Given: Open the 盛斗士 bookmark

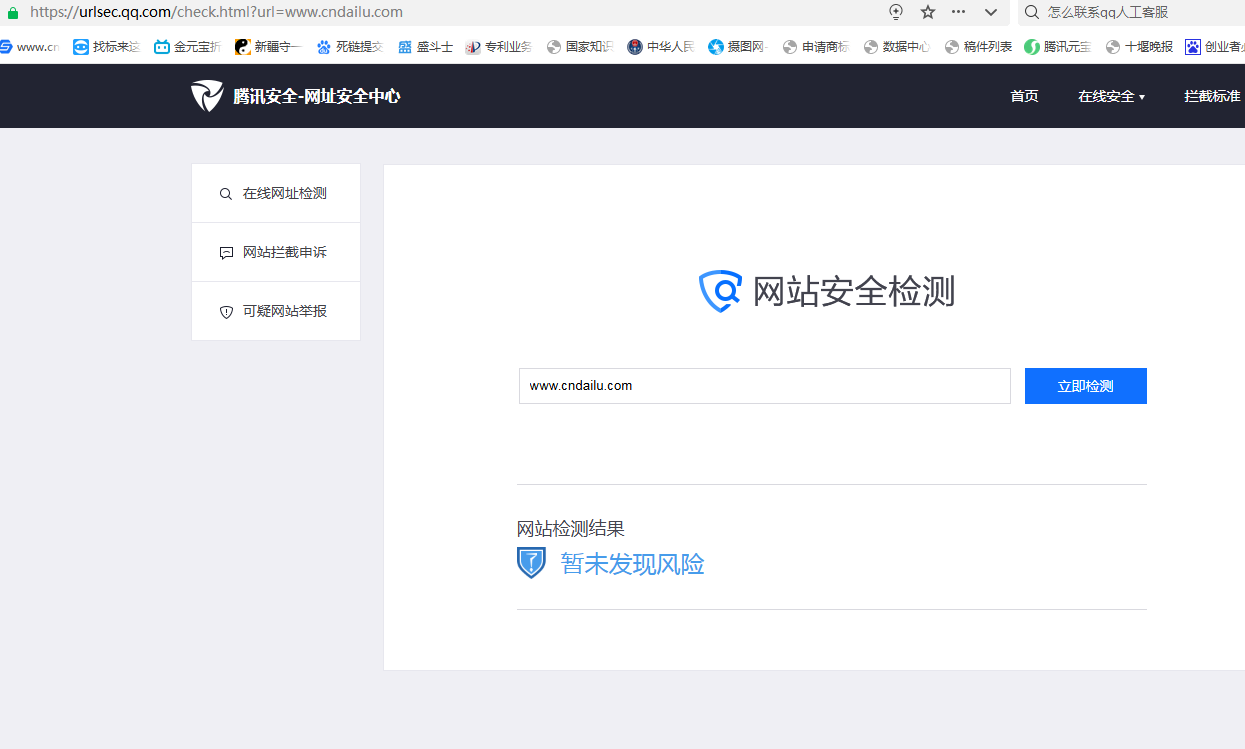Looking at the screenshot, I should pos(425,46).
